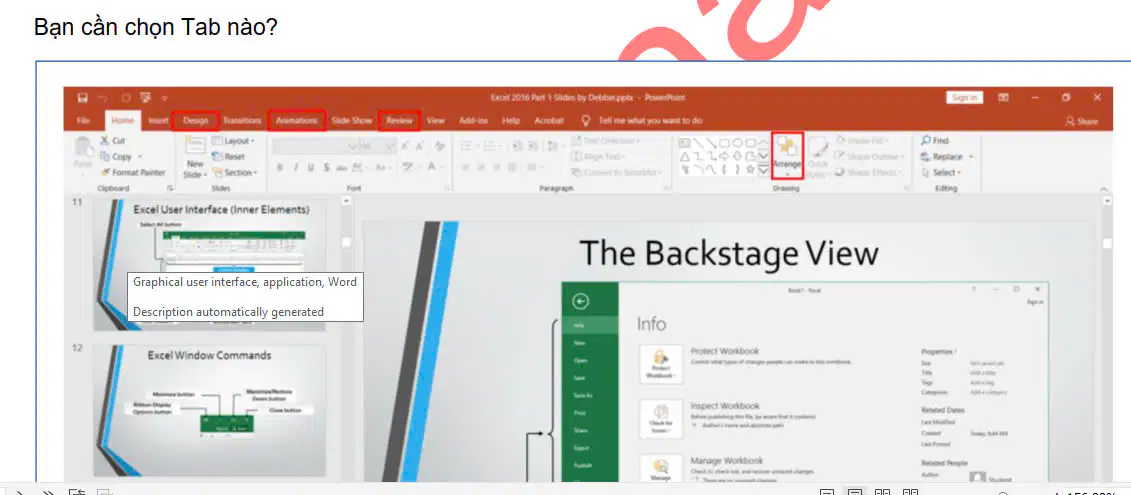Click the Quick Styles button
Image resolution: width=1131 pixels, height=495 pixels.
point(819,156)
